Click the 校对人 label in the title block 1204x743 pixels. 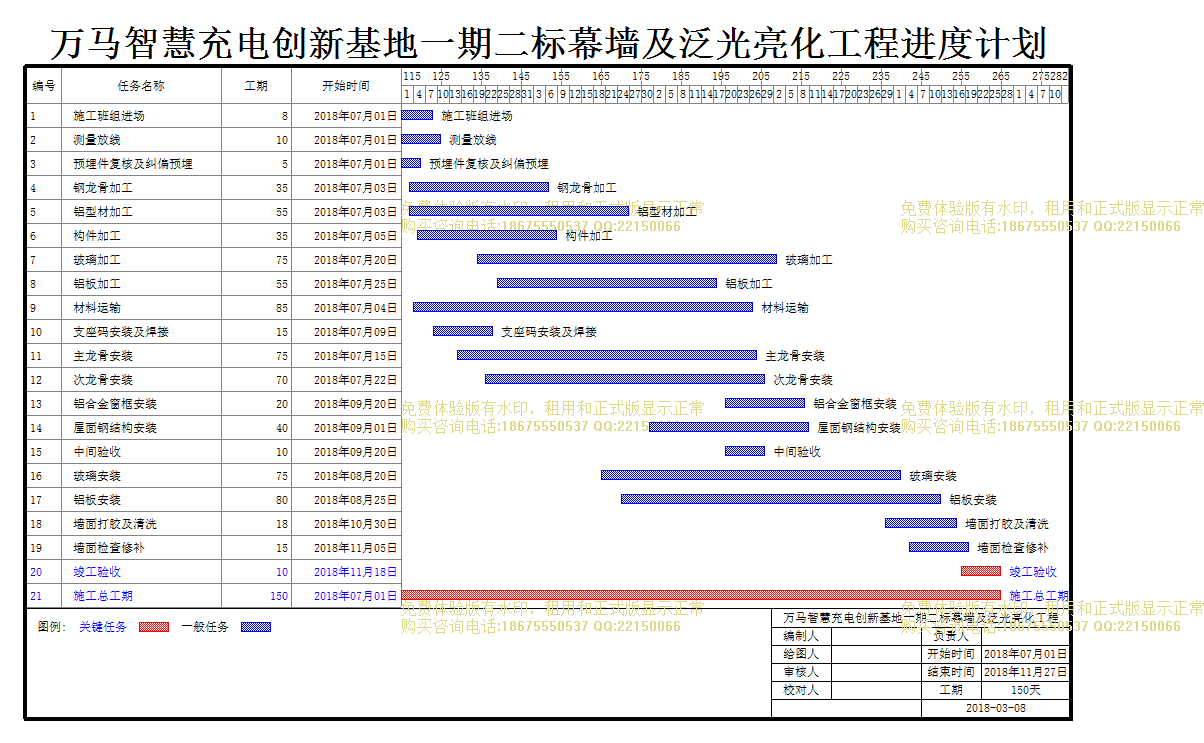(x=801, y=690)
